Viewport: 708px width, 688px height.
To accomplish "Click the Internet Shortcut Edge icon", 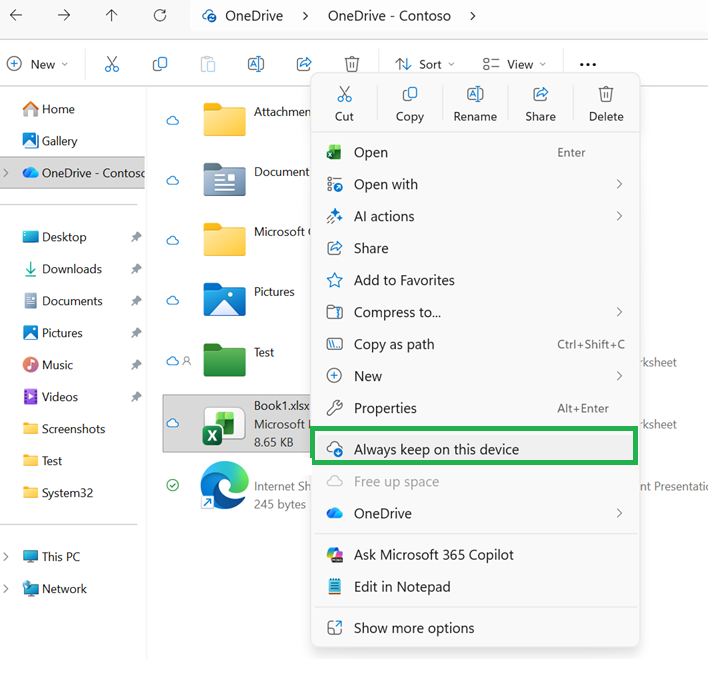I will click(224, 485).
